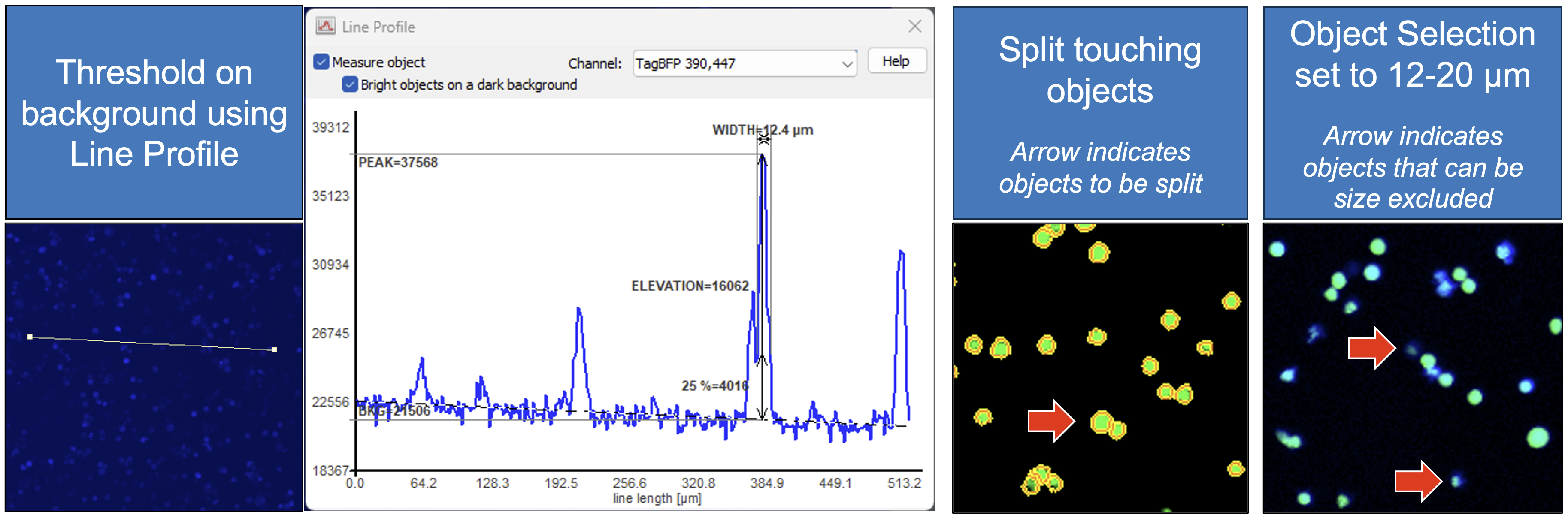1568x518 pixels.
Task: Open the Channel dropdown showing TagBFP 390,447
Action: point(745,63)
